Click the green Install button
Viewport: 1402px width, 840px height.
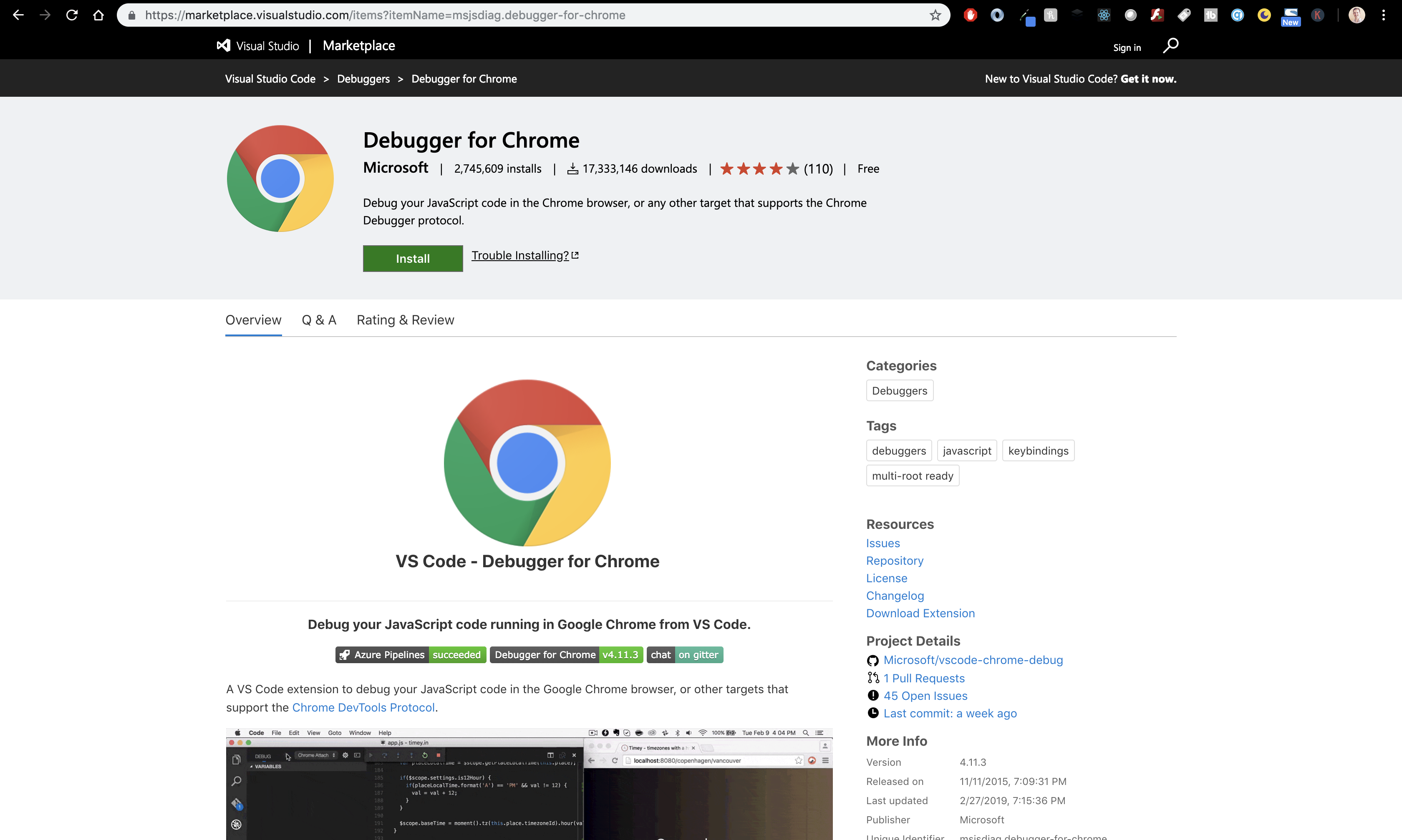click(413, 259)
